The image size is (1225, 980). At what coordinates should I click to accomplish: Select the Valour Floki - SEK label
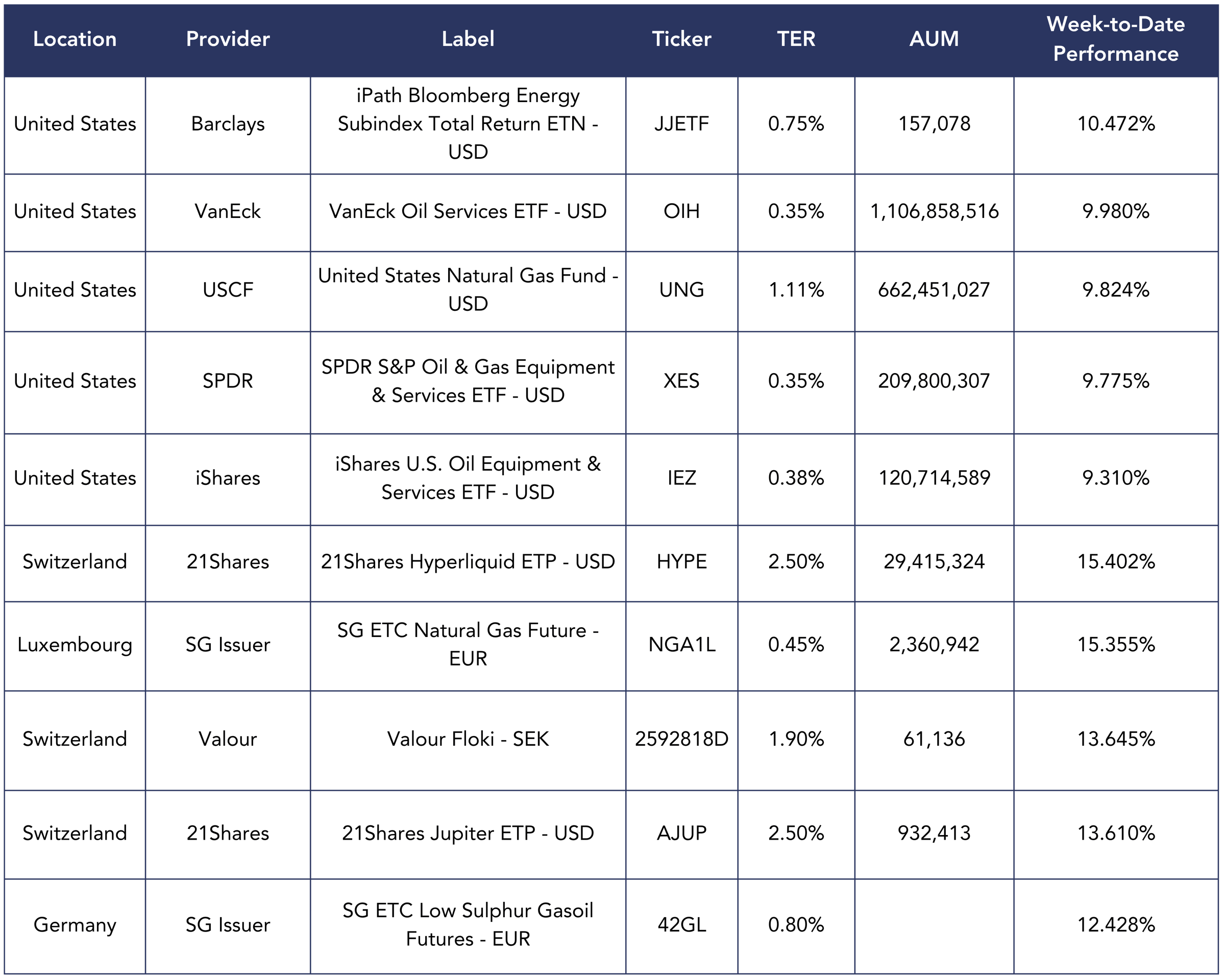tap(468, 739)
